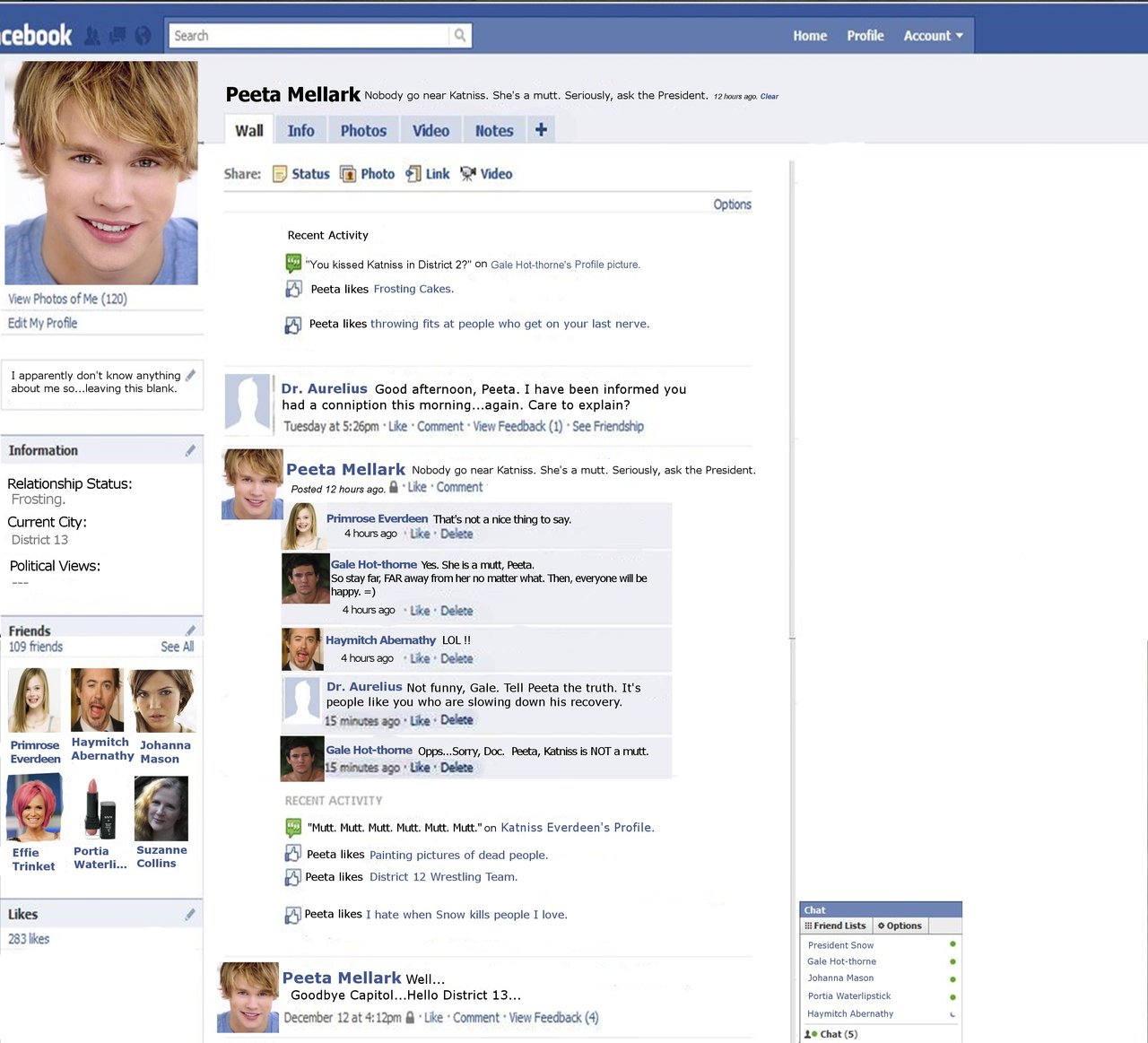This screenshot has height=1043, width=1148.
Task: Open messages icon in top bar
Action: pyautogui.click(x=117, y=36)
